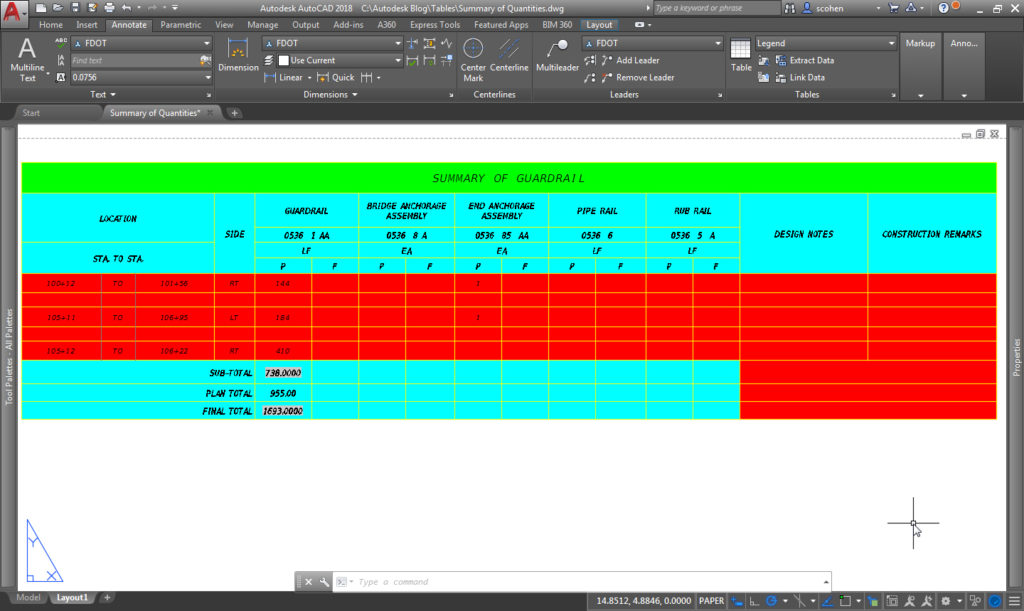Open the Use Current layer color control

pos(333,60)
